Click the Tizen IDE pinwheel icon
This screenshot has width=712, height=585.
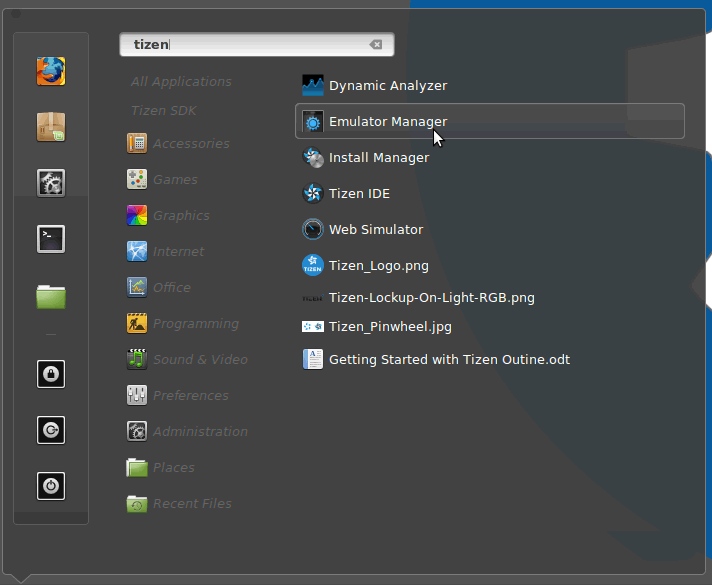point(313,193)
